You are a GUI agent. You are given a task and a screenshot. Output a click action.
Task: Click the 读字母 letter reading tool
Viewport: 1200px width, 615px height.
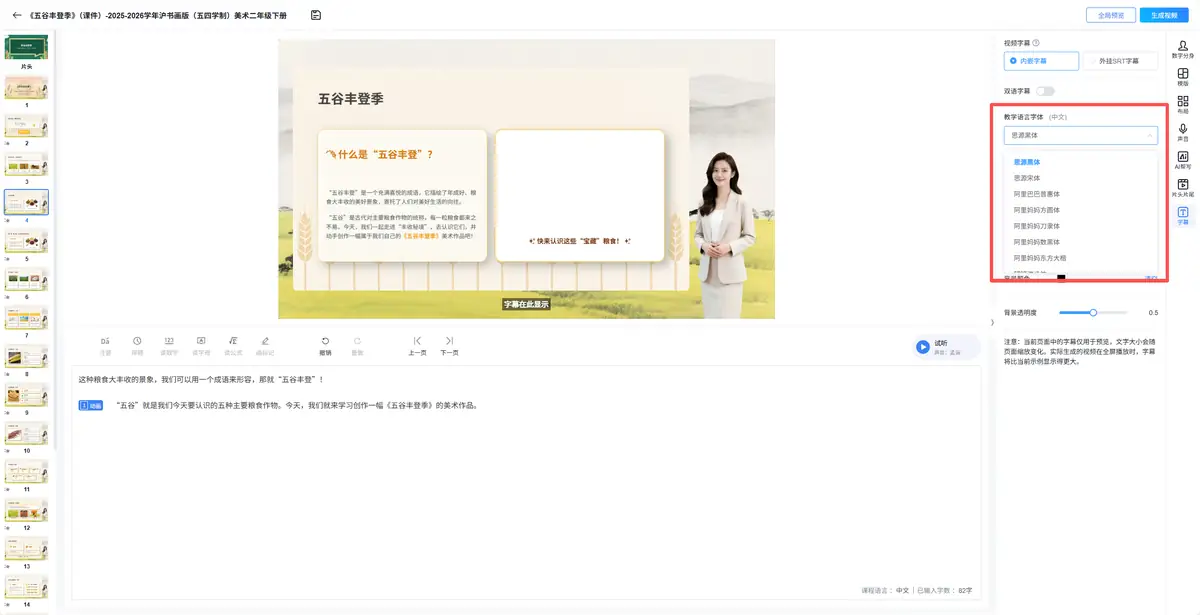point(201,346)
